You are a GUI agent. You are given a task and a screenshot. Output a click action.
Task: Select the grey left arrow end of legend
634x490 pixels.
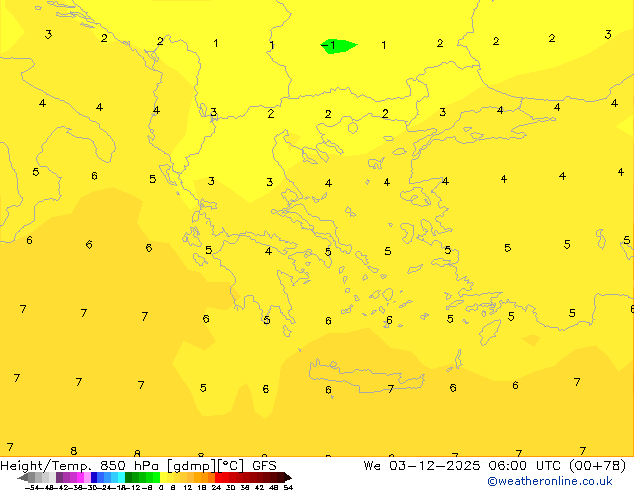click(x=22, y=477)
